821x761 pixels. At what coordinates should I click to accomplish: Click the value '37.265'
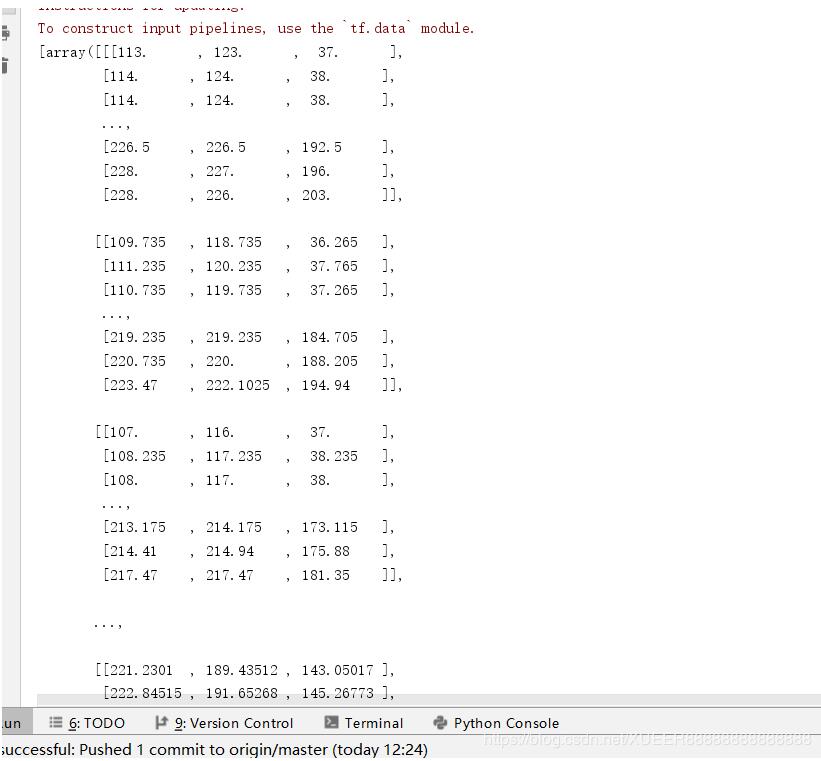(x=334, y=290)
